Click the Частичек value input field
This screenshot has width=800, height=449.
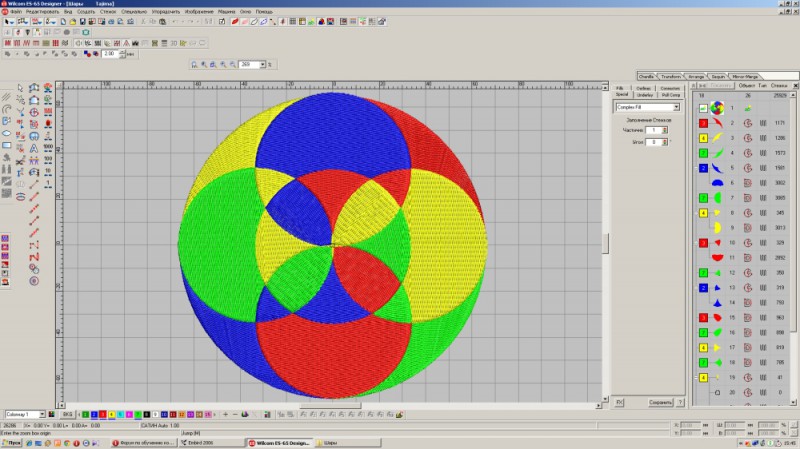point(654,130)
